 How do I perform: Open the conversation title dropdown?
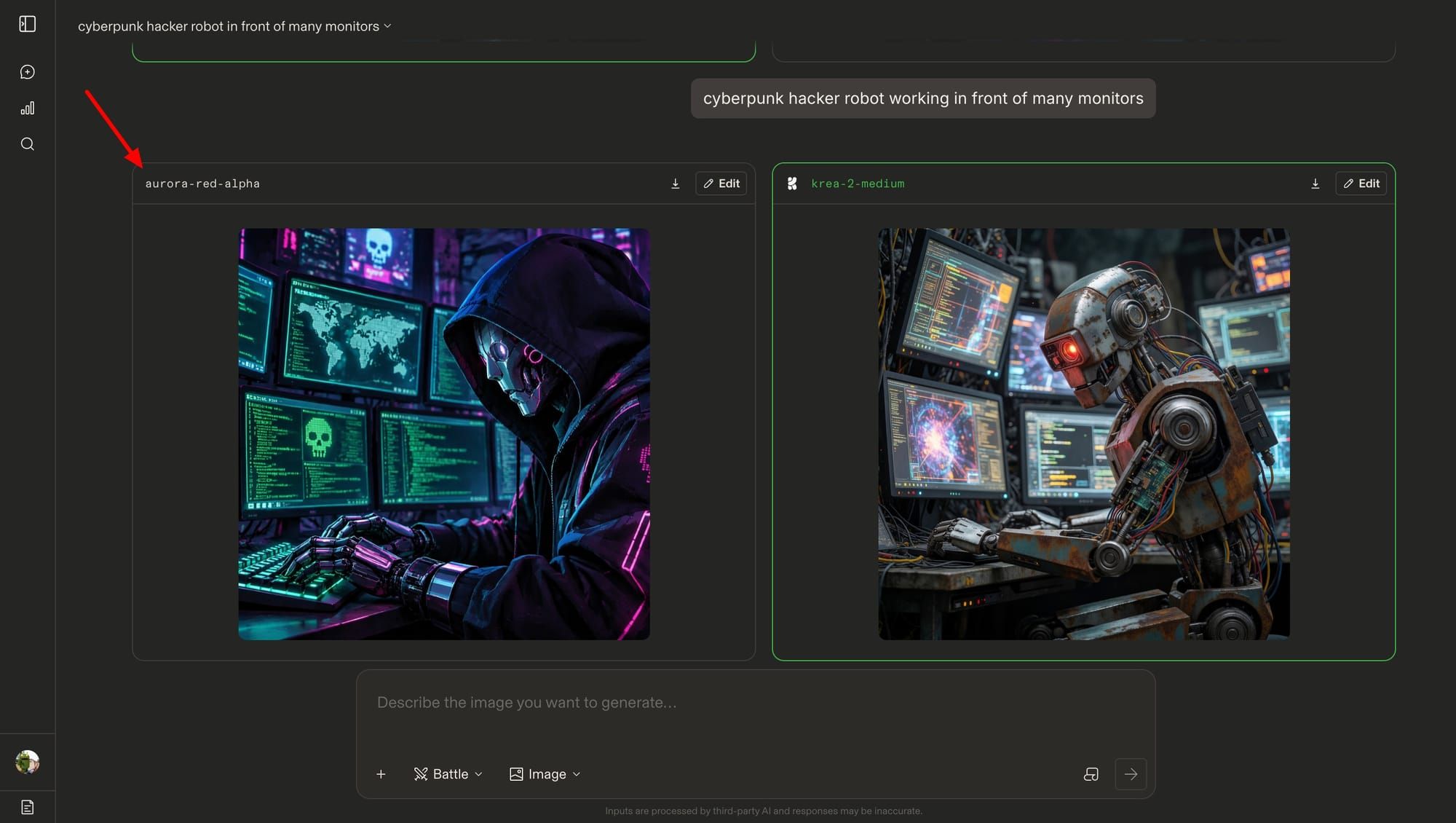(x=234, y=26)
